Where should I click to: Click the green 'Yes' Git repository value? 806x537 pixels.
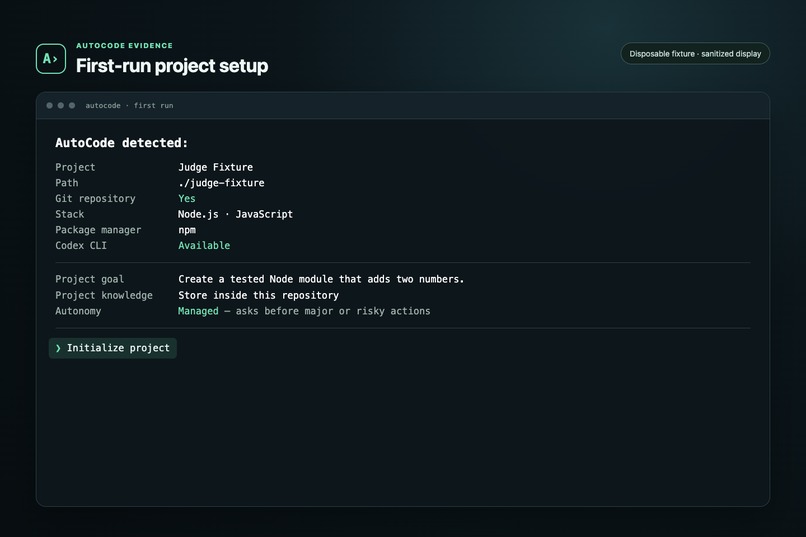pyautogui.click(x=187, y=198)
